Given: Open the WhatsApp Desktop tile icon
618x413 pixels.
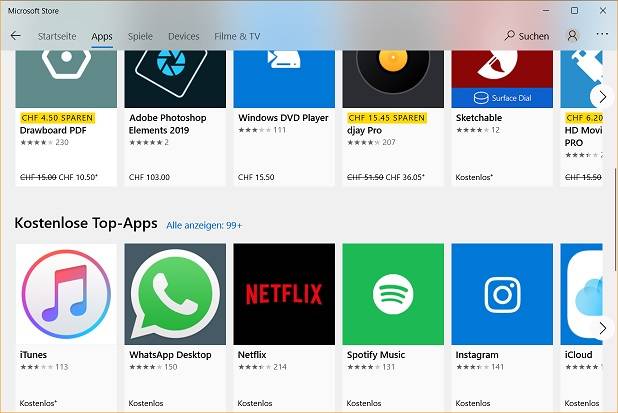Looking at the screenshot, I should (x=175, y=294).
